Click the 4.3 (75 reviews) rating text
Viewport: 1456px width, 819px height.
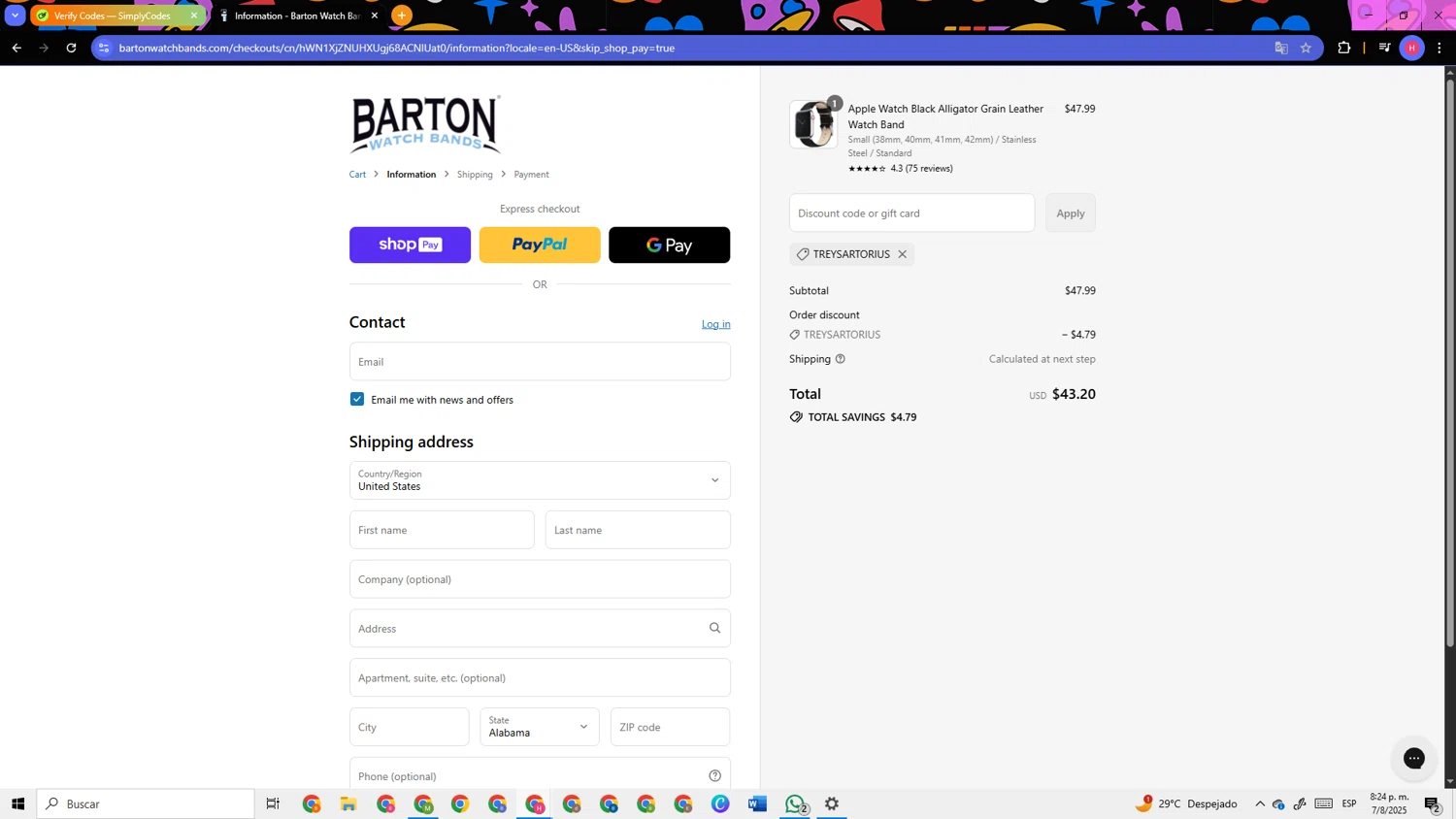tap(921, 169)
